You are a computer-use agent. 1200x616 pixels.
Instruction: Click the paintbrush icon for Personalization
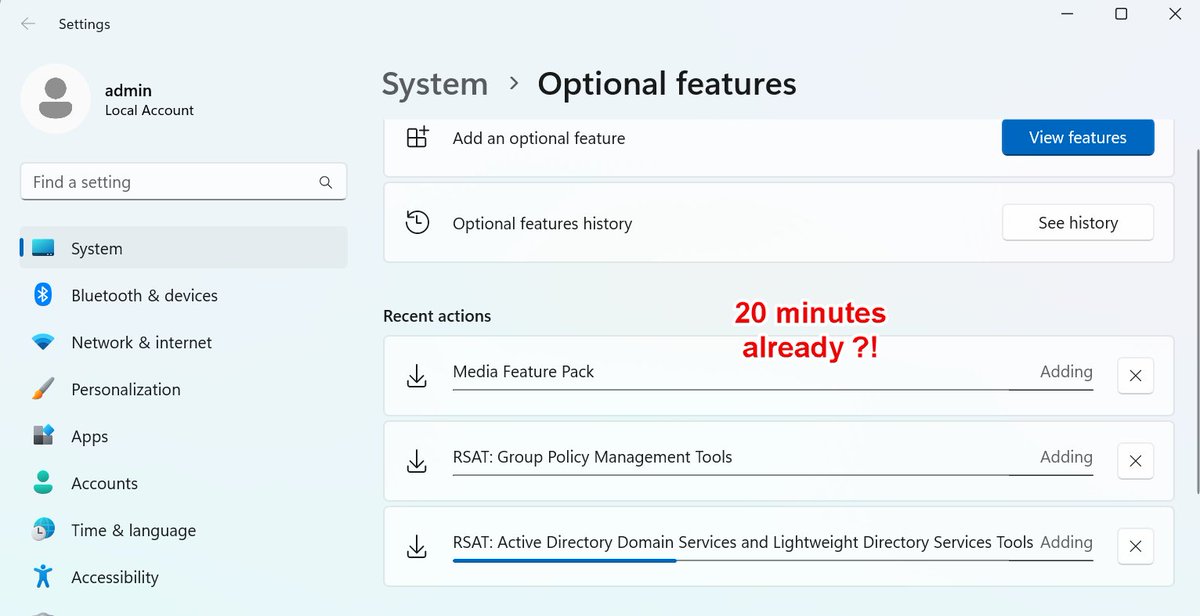click(x=43, y=389)
